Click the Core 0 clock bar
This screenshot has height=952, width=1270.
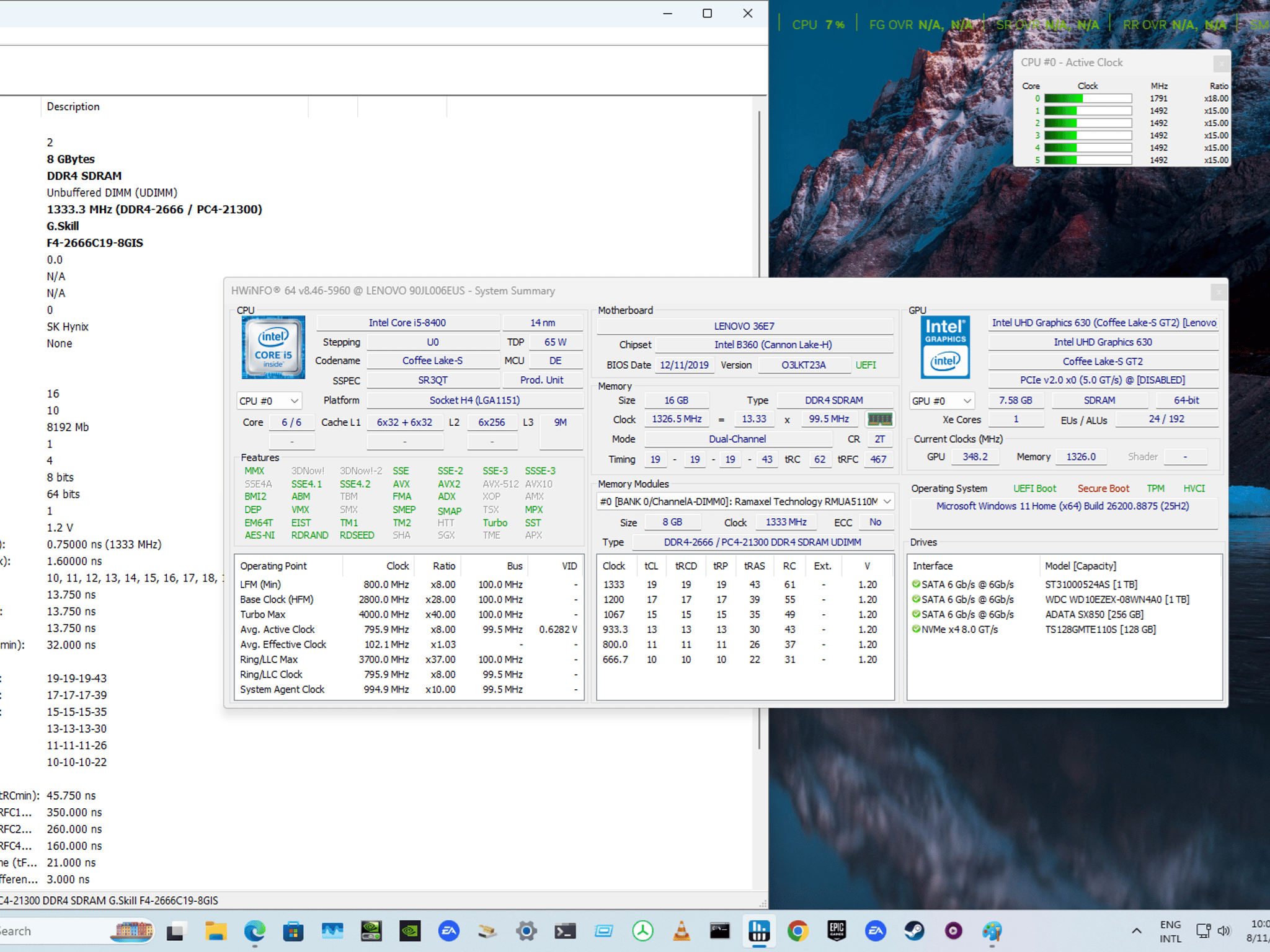[1088, 99]
